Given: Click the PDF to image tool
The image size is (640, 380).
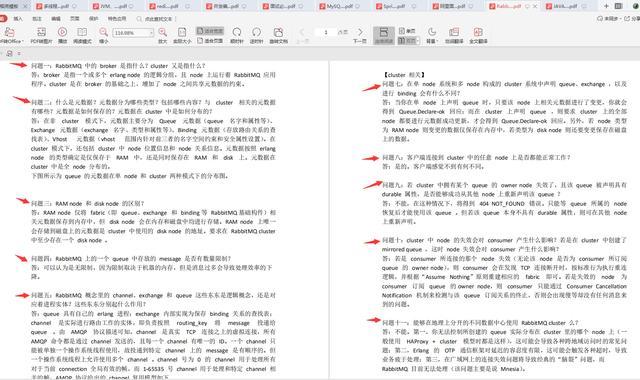Looking at the screenshot, I should (x=41, y=35).
